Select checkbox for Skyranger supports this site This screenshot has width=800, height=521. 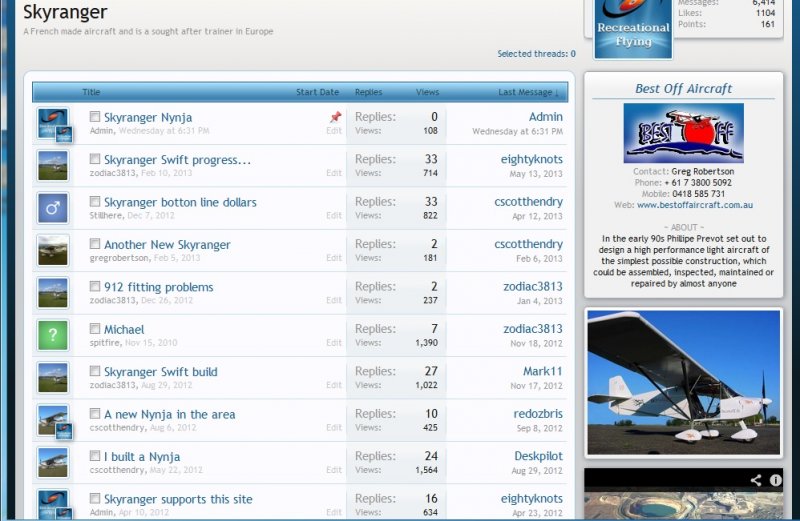95,498
